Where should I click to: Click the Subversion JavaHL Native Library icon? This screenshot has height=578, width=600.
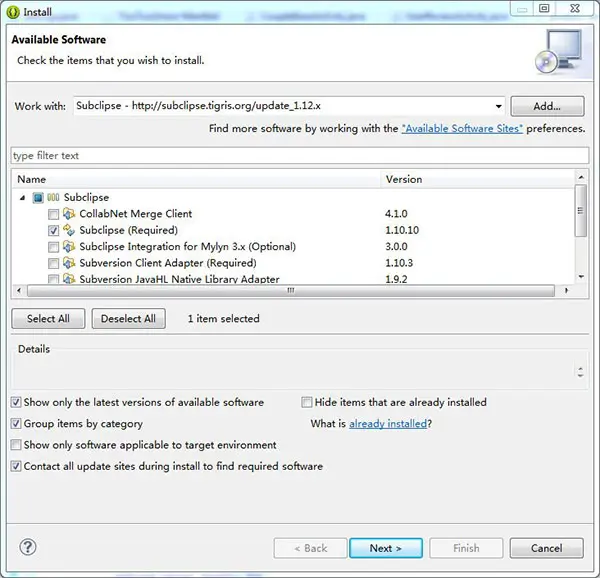[x=69, y=278]
